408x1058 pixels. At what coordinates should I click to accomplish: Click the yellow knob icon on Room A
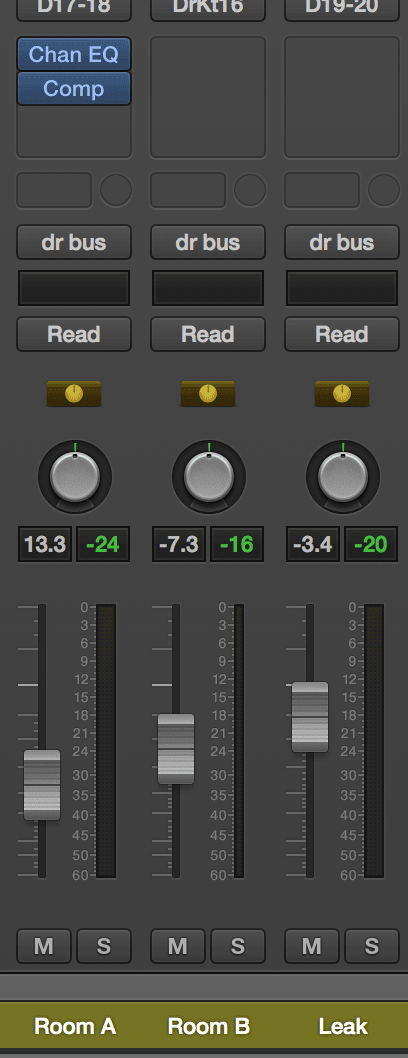click(x=74, y=393)
